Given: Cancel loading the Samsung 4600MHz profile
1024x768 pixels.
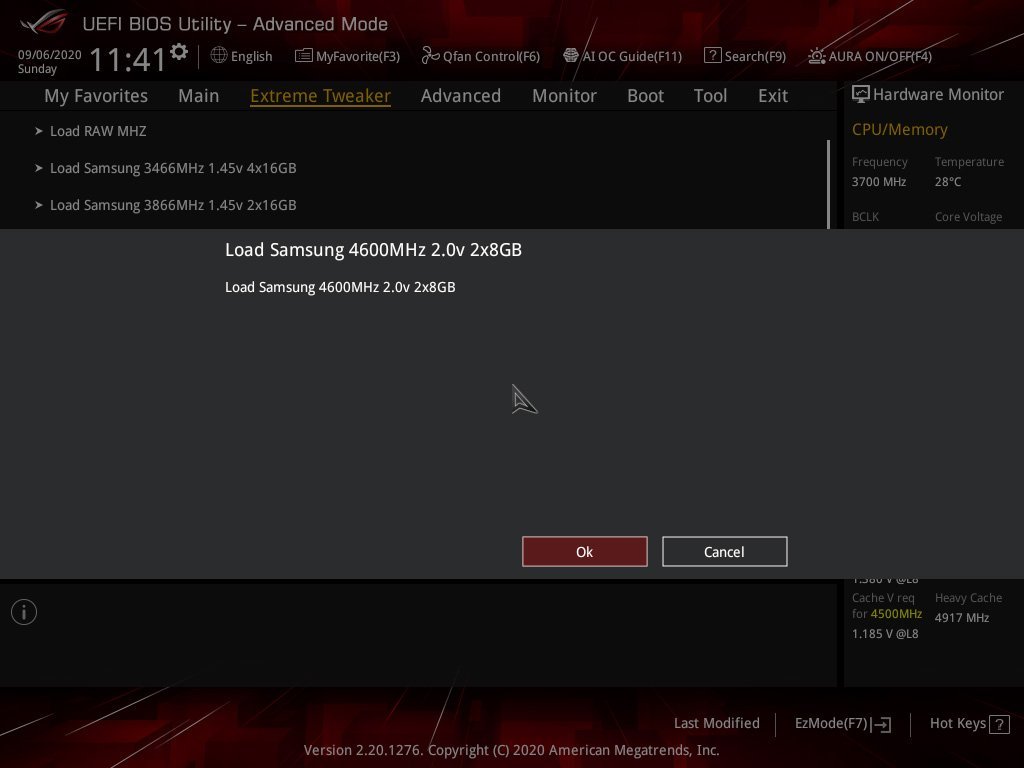Looking at the screenshot, I should 724,552.
